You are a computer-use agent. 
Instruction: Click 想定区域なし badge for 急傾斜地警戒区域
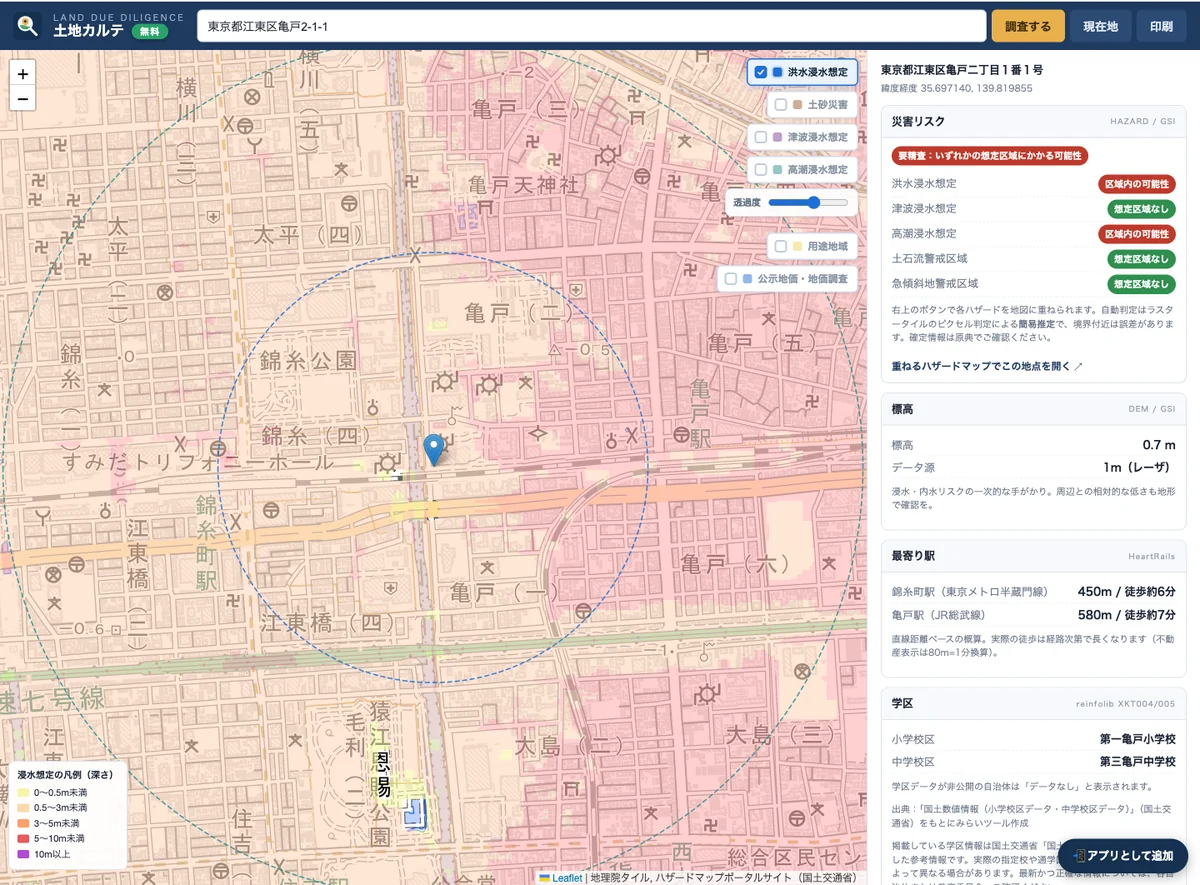pos(1141,284)
